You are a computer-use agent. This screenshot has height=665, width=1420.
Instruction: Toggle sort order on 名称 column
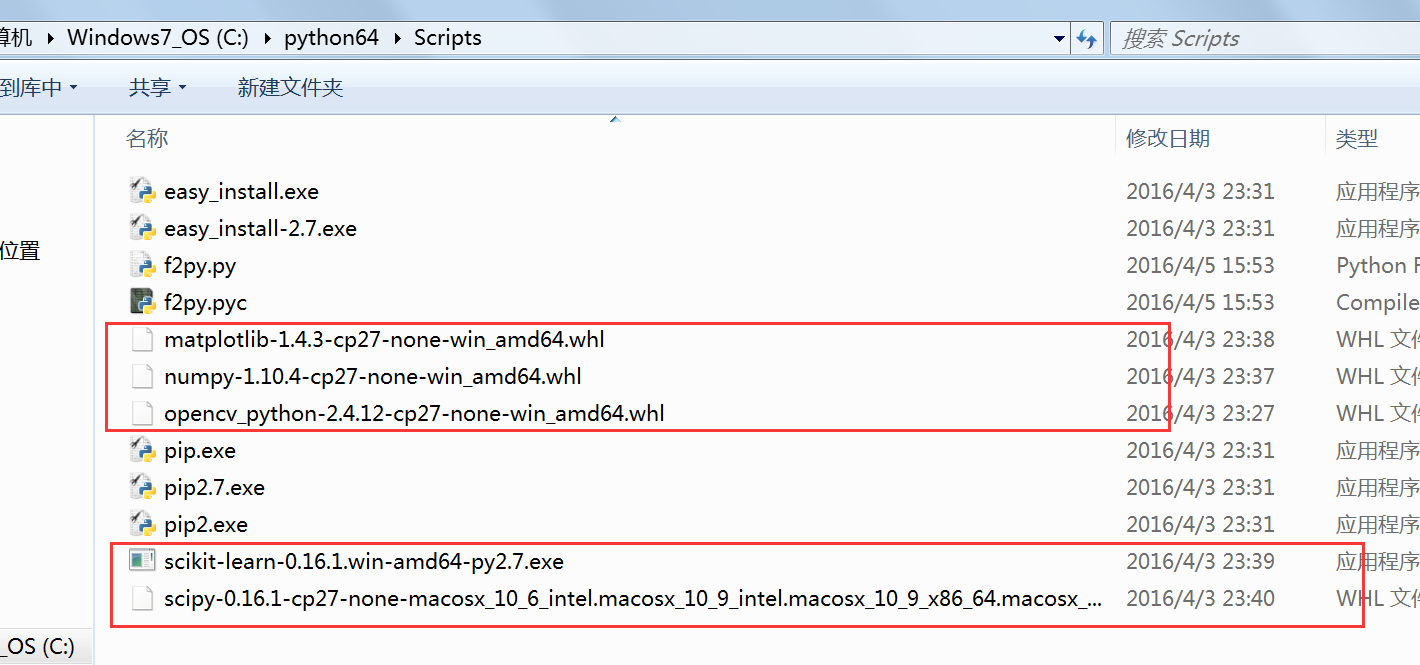pos(146,138)
